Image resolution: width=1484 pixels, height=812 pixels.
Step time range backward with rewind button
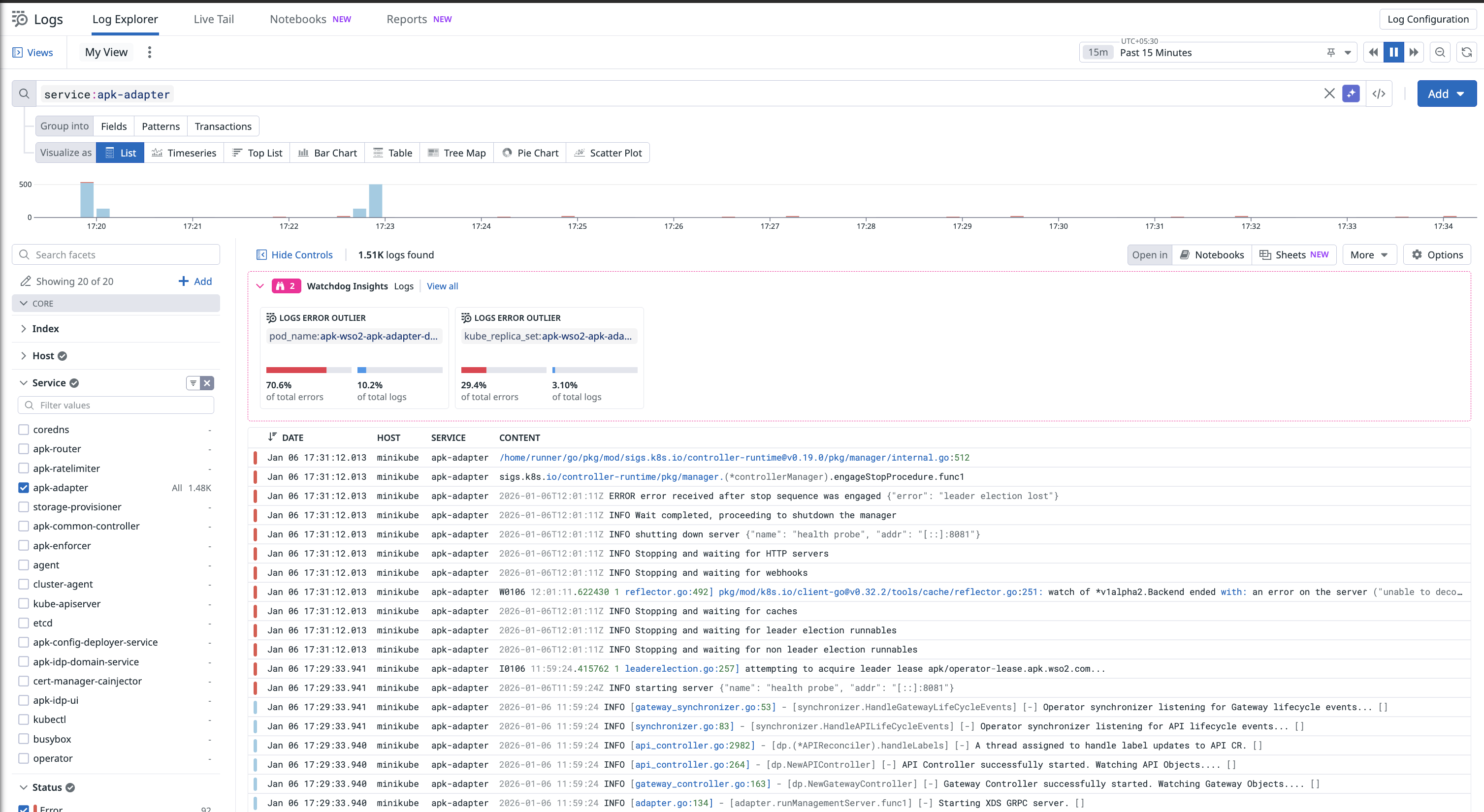1373,52
